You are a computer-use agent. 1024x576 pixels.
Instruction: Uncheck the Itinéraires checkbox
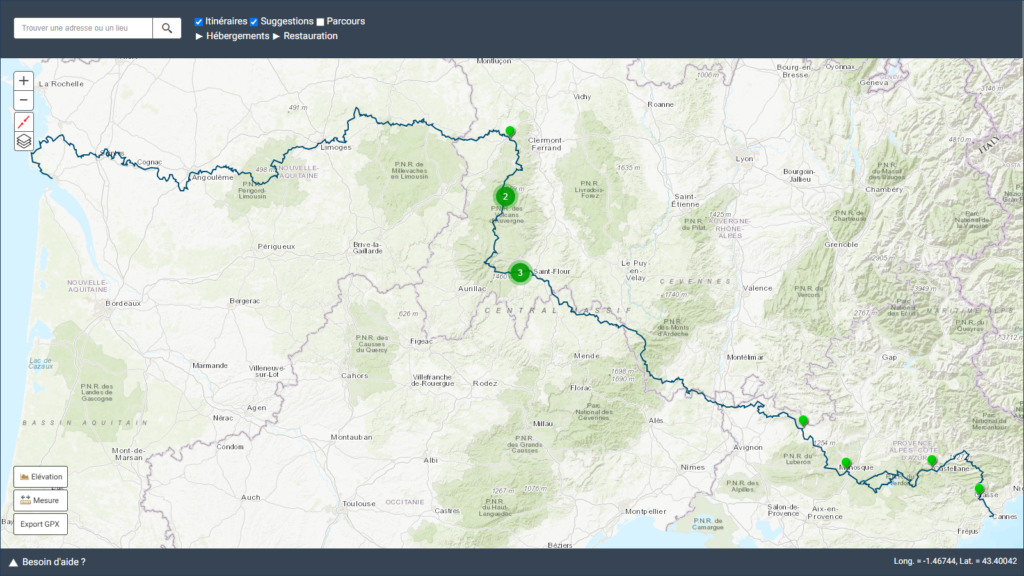click(199, 21)
